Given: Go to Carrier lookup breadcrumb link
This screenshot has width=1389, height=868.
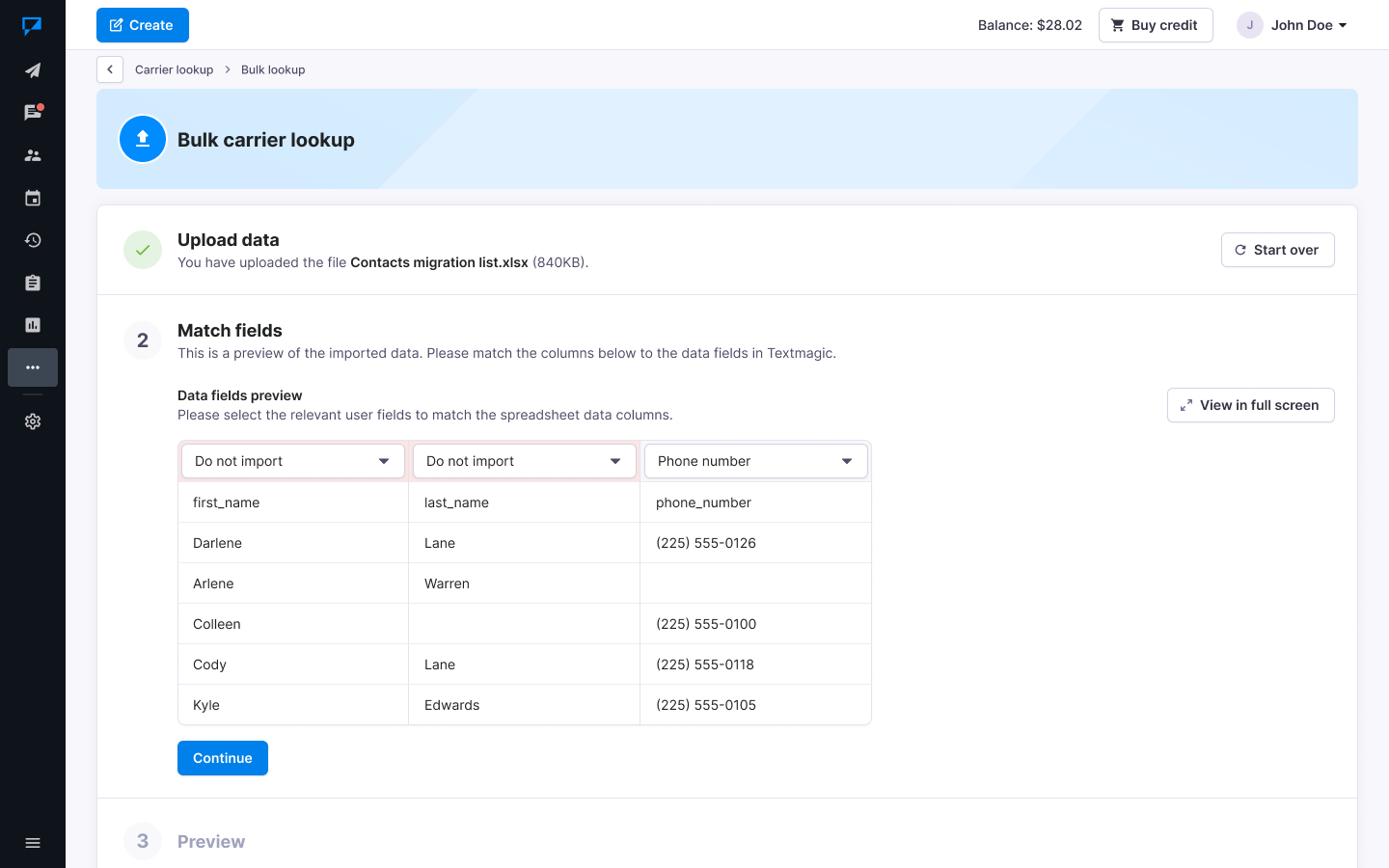Looking at the screenshot, I should (174, 69).
